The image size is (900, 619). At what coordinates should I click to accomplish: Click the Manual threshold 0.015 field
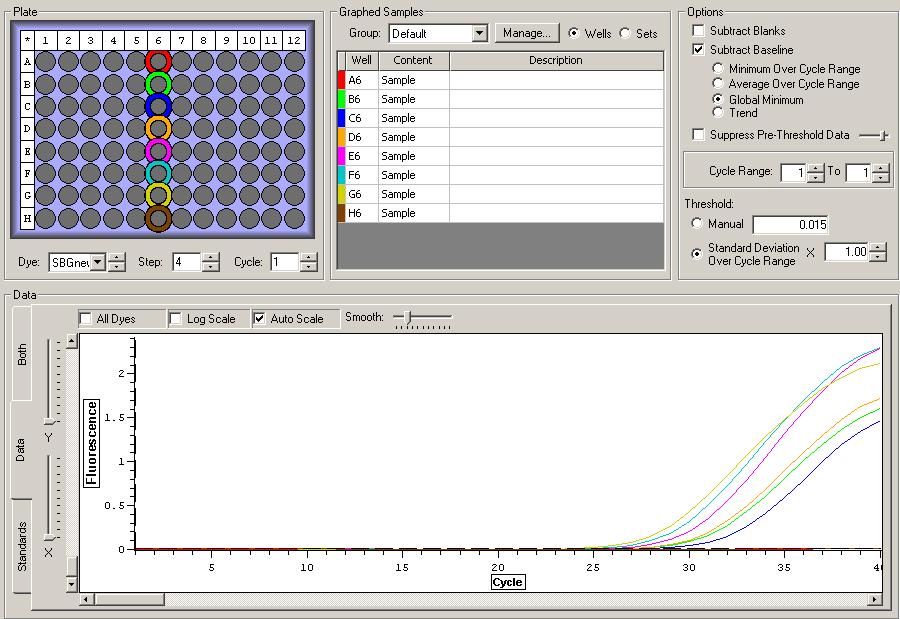coord(791,225)
